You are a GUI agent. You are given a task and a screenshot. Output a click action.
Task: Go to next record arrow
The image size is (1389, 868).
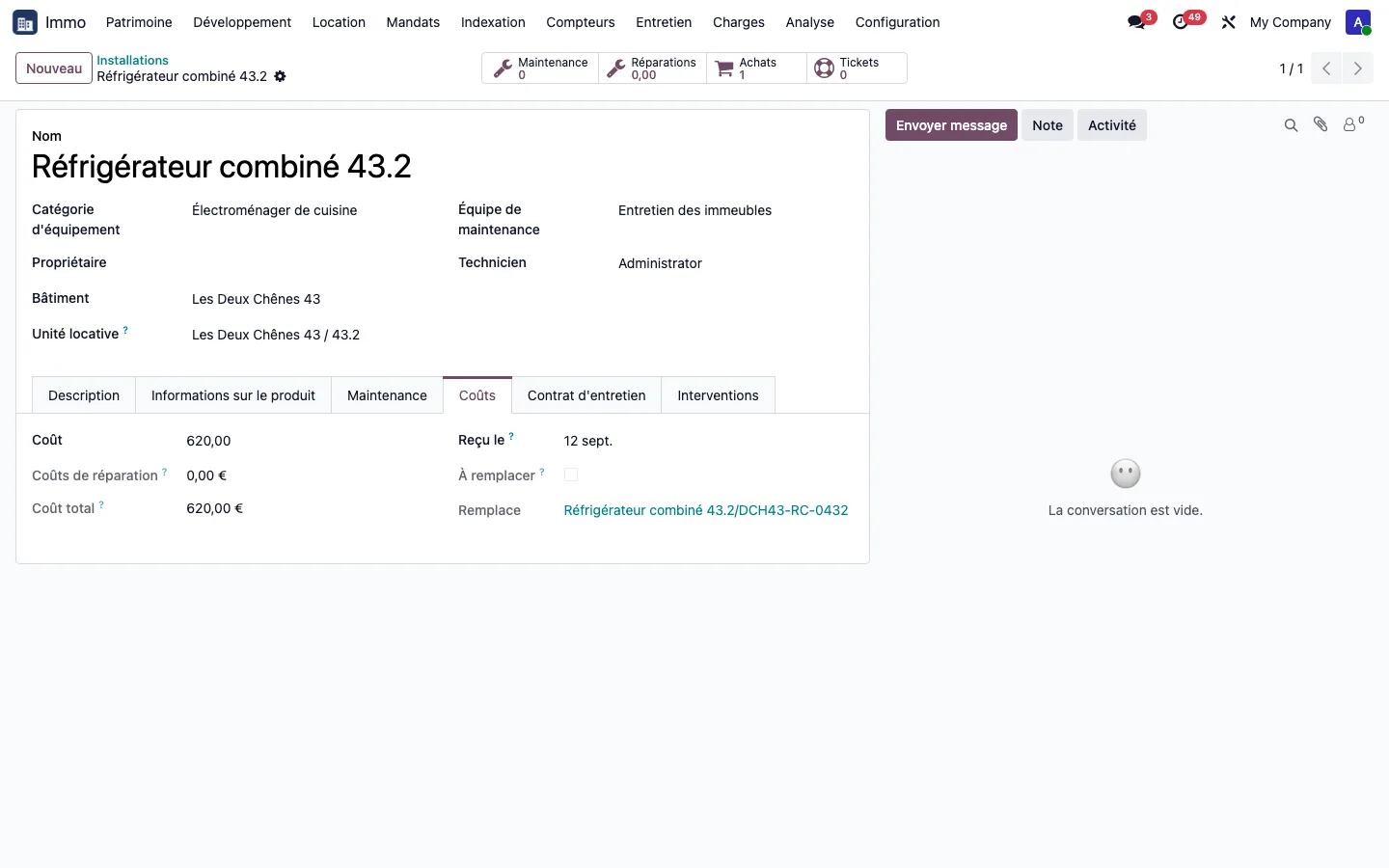1357,68
